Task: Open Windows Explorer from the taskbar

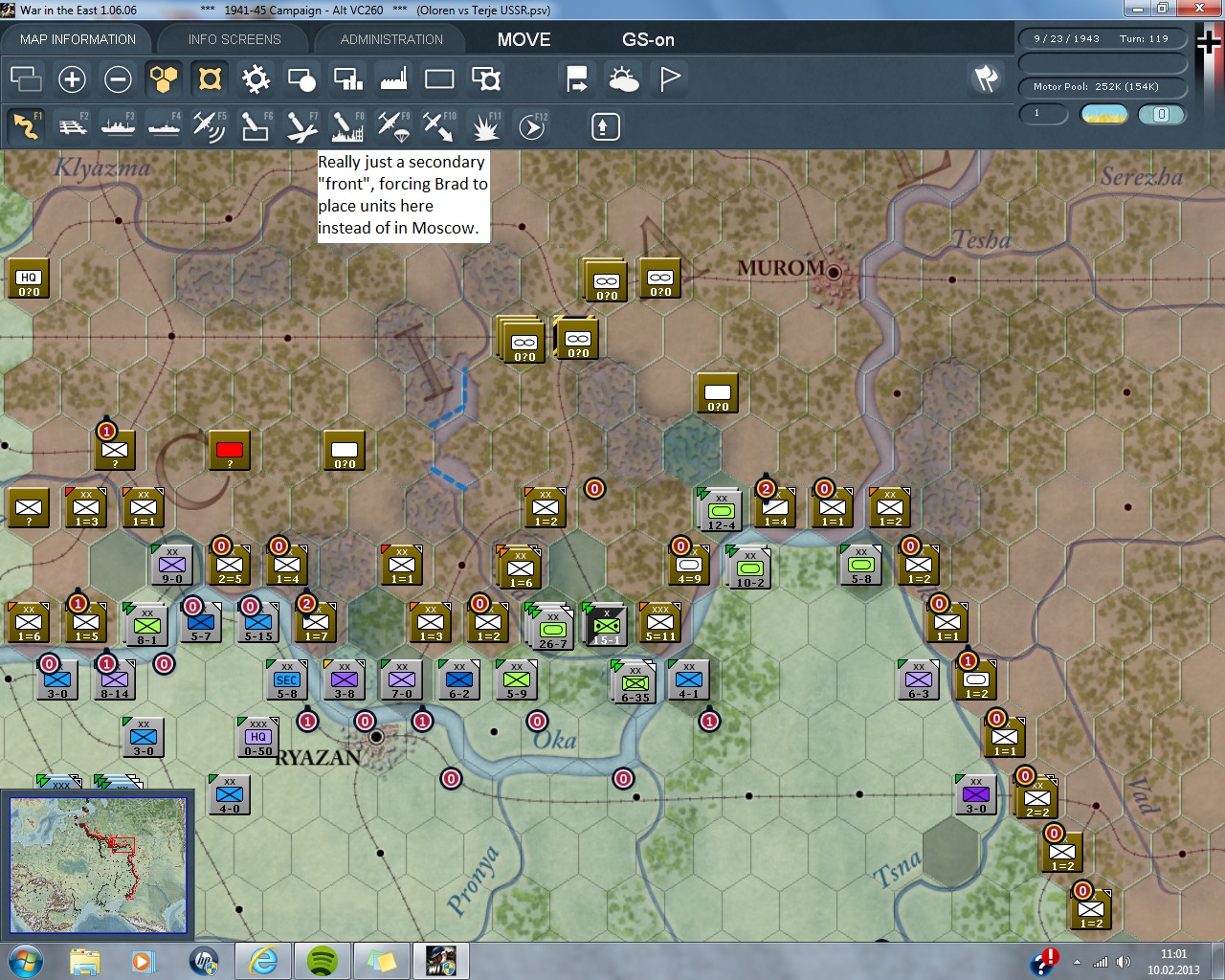Action: pyautogui.click(x=84, y=960)
